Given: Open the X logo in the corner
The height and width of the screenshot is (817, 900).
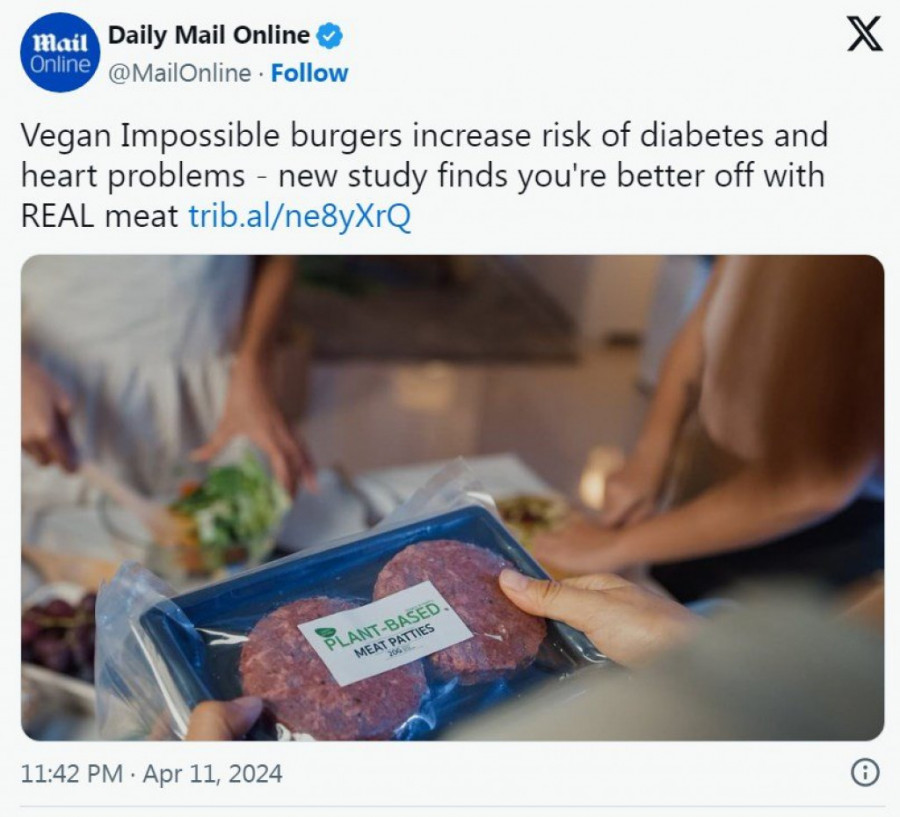Looking at the screenshot, I should click(x=864, y=34).
